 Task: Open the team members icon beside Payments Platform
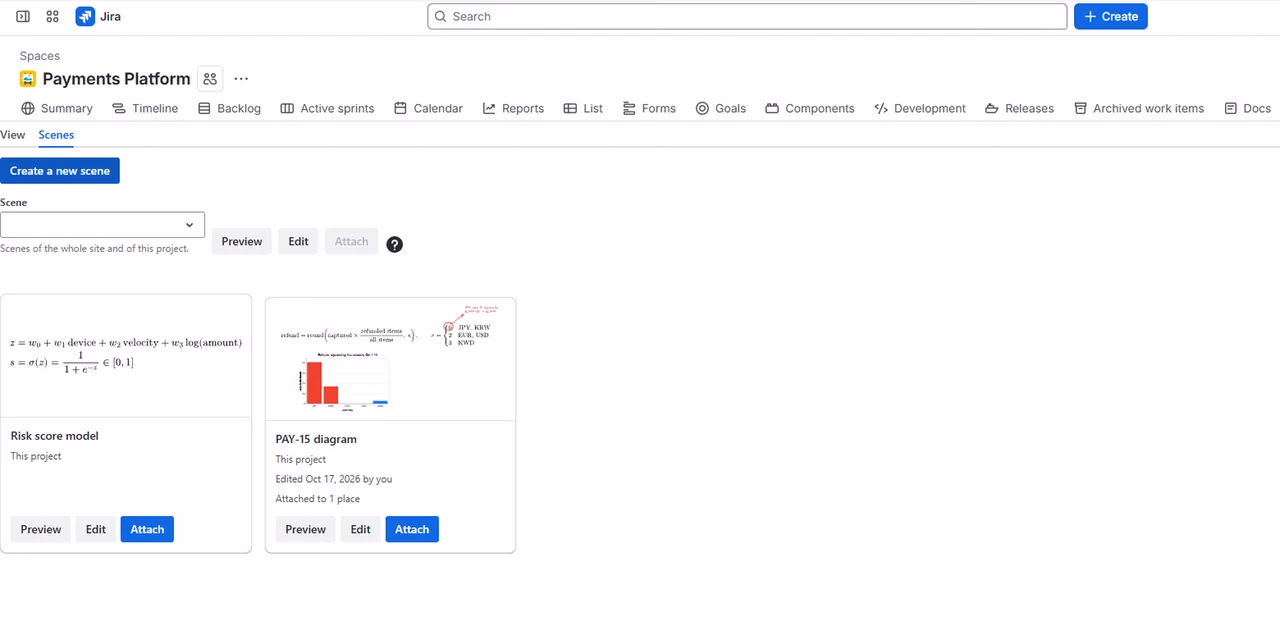[x=209, y=79]
